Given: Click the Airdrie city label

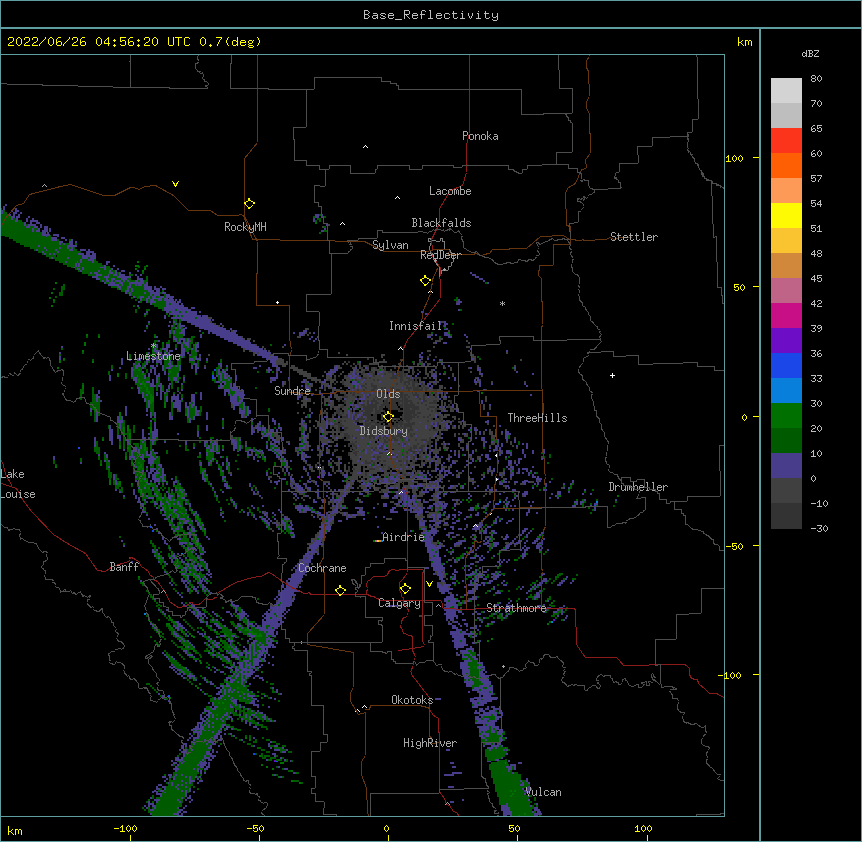Looking at the screenshot, I should pos(404,537).
